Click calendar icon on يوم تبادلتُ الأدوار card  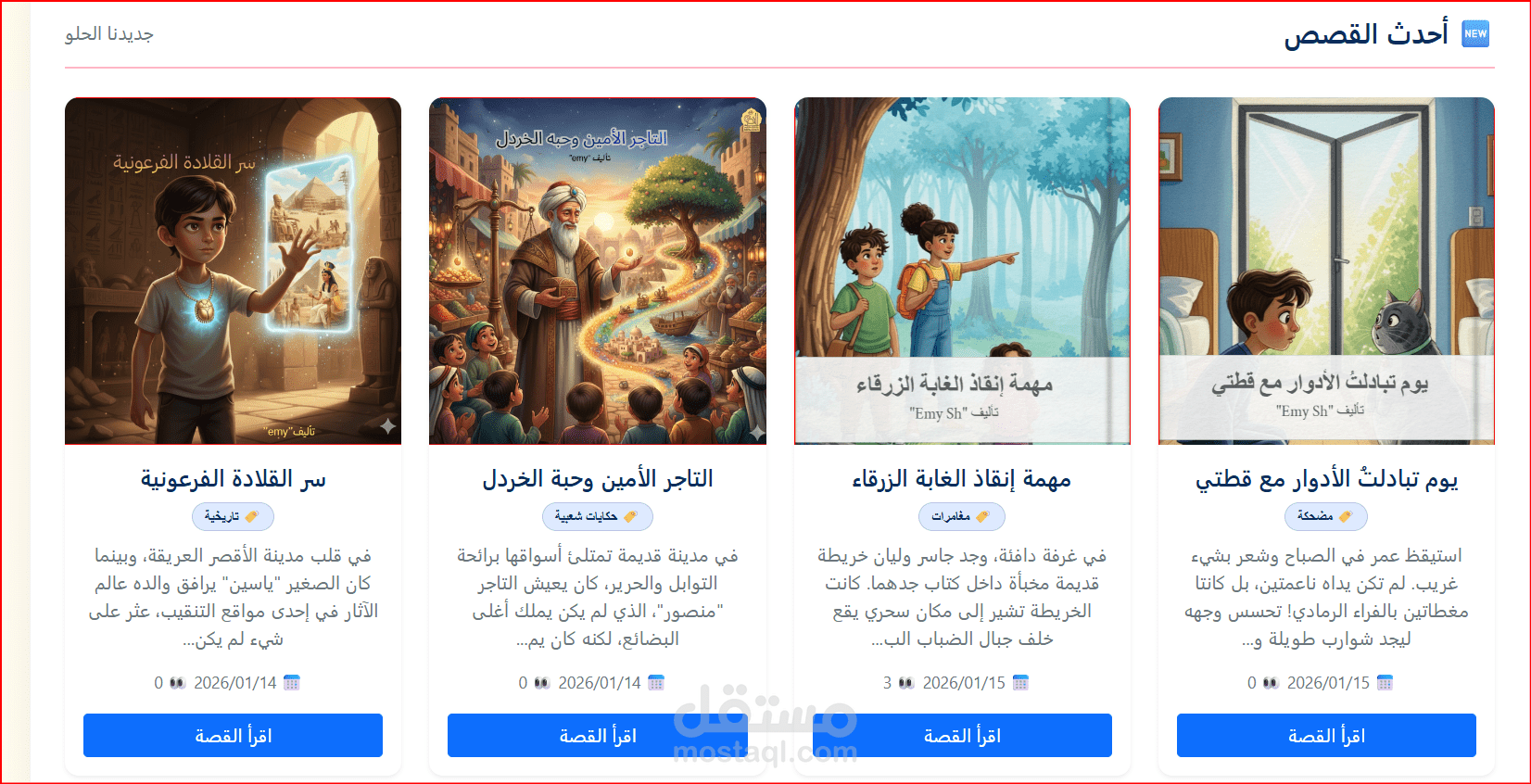1385,683
